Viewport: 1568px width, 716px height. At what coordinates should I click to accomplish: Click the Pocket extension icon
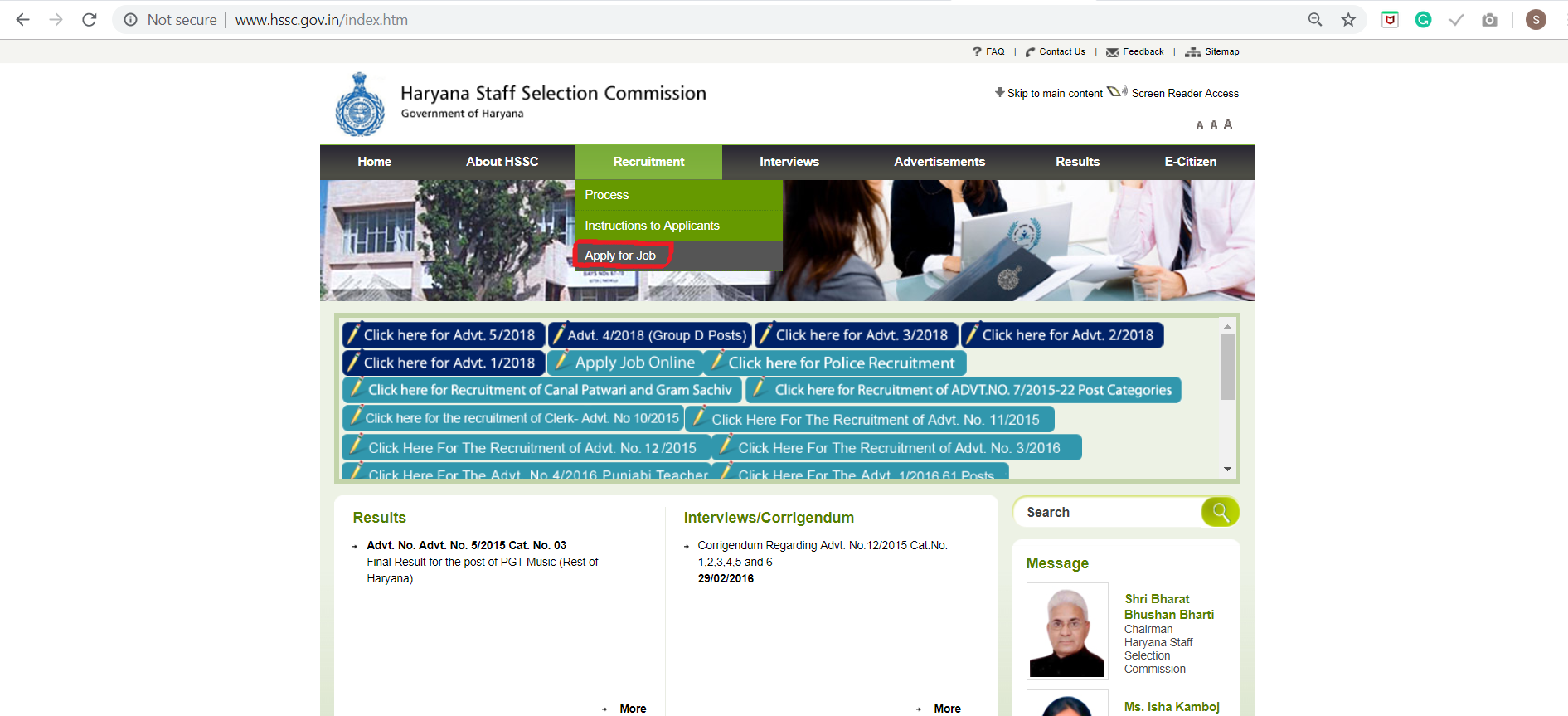click(1390, 20)
